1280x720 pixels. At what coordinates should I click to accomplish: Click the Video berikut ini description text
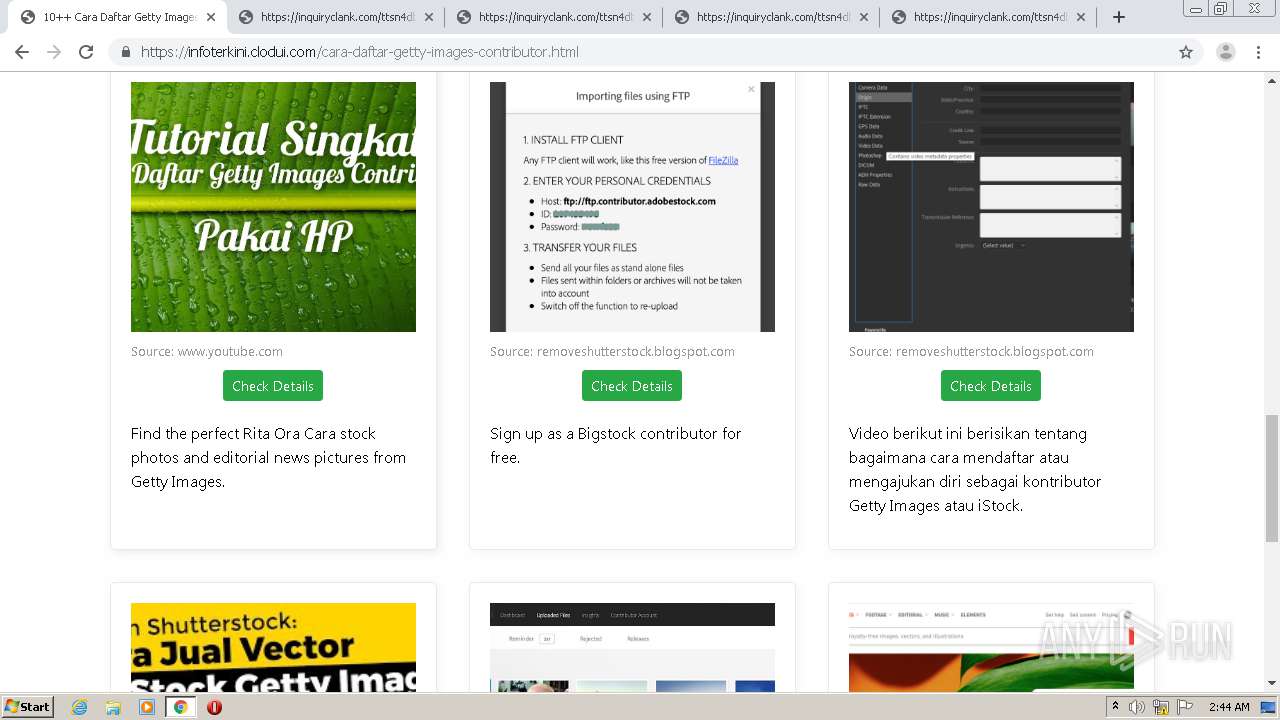click(975, 469)
